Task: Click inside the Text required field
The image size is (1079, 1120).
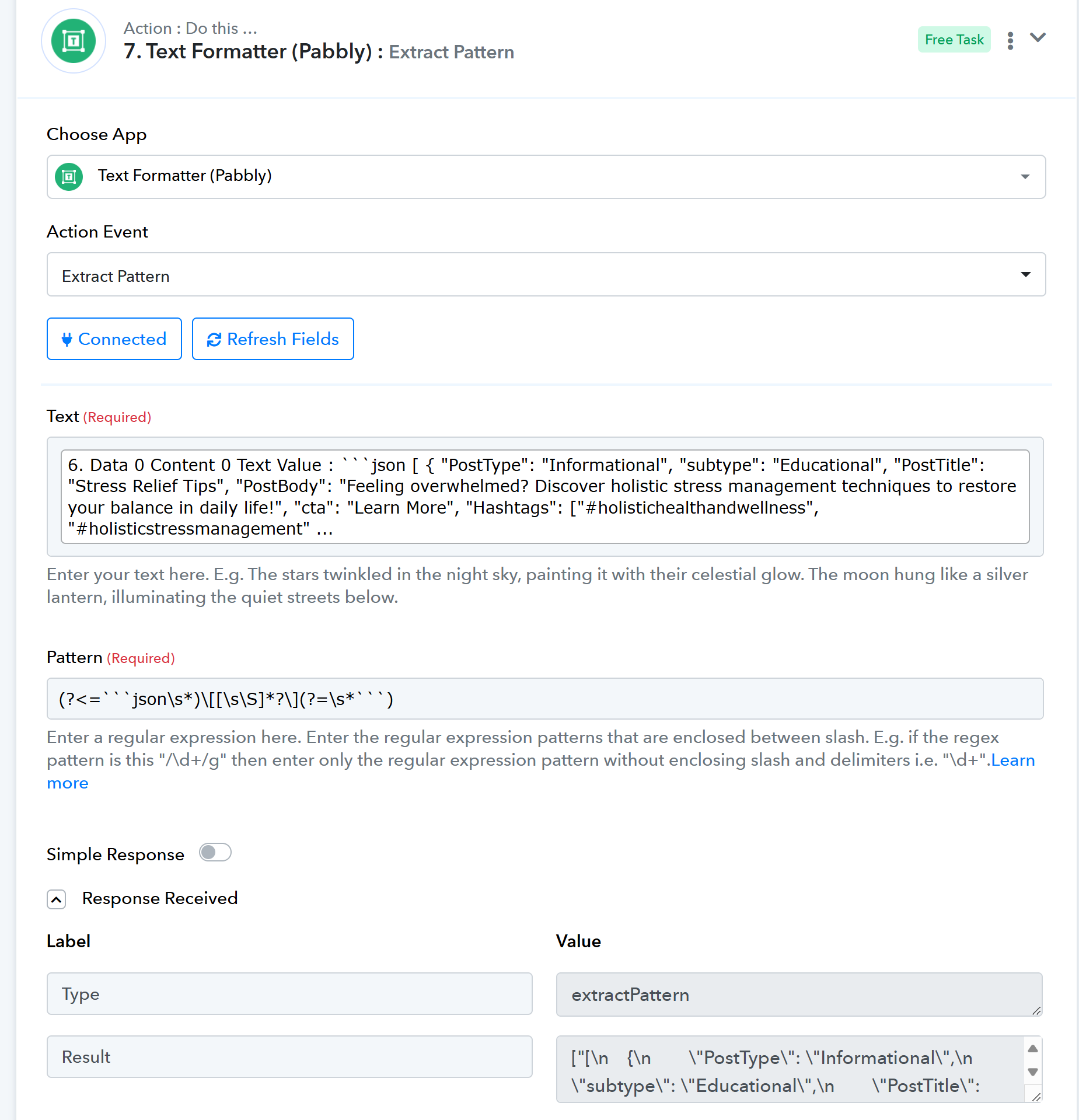Action: [x=545, y=497]
